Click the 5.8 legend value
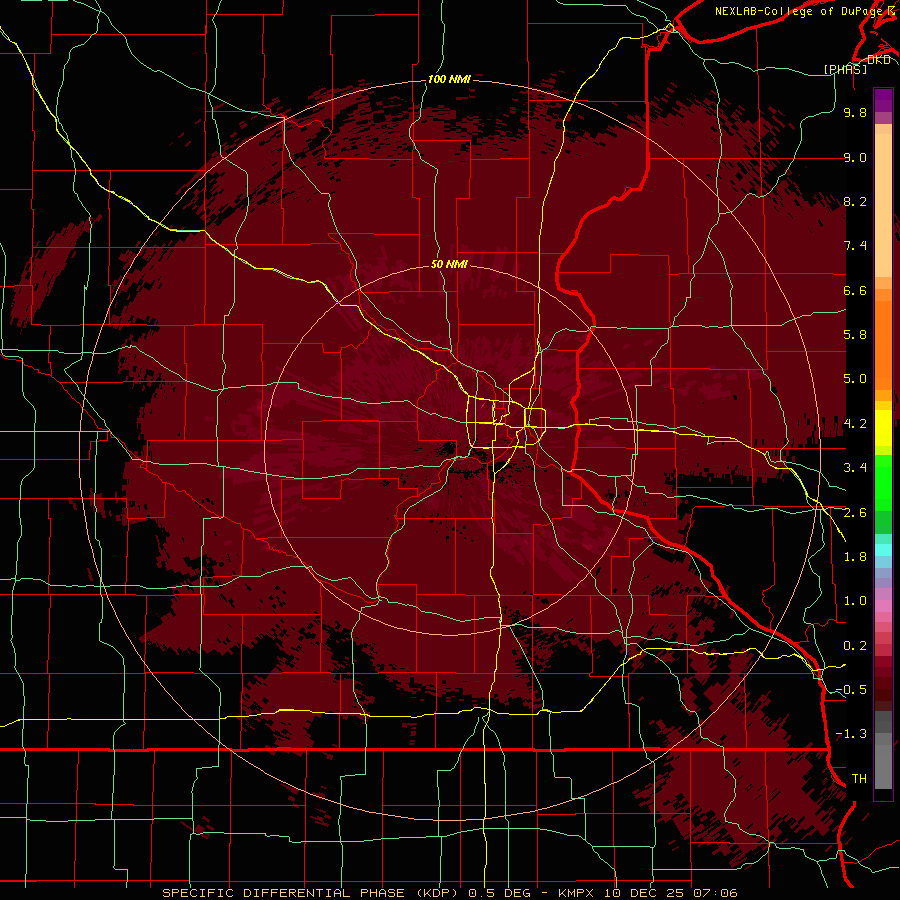 (x=855, y=335)
